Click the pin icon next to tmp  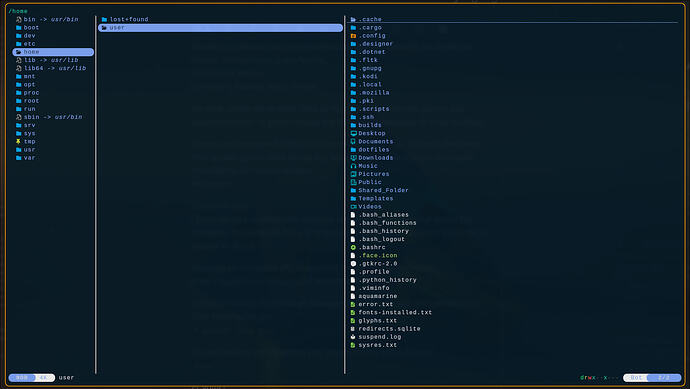click(x=18, y=142)
